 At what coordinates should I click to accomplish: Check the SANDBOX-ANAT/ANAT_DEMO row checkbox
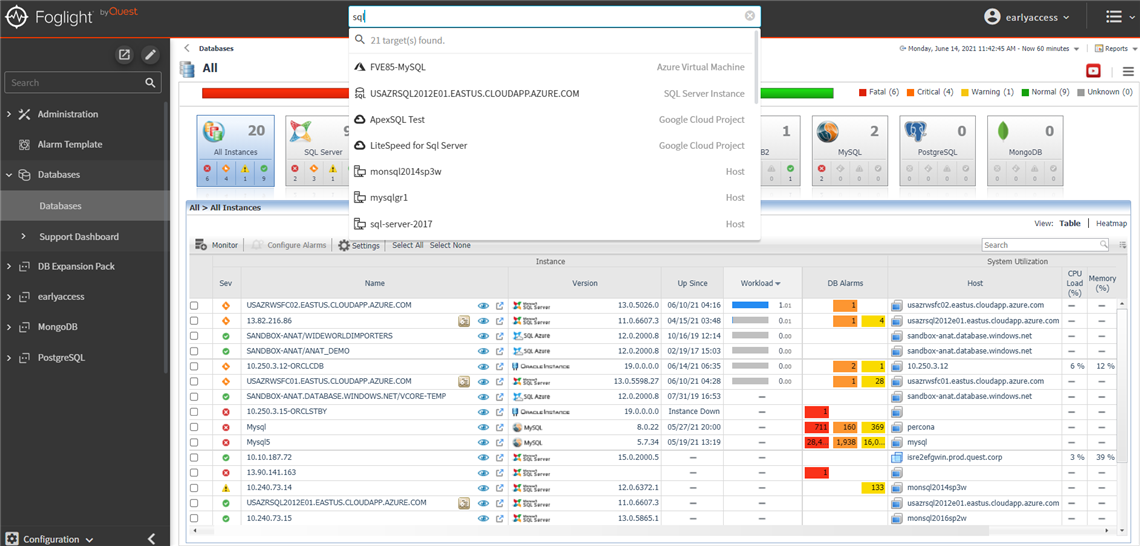coord(194,351)
